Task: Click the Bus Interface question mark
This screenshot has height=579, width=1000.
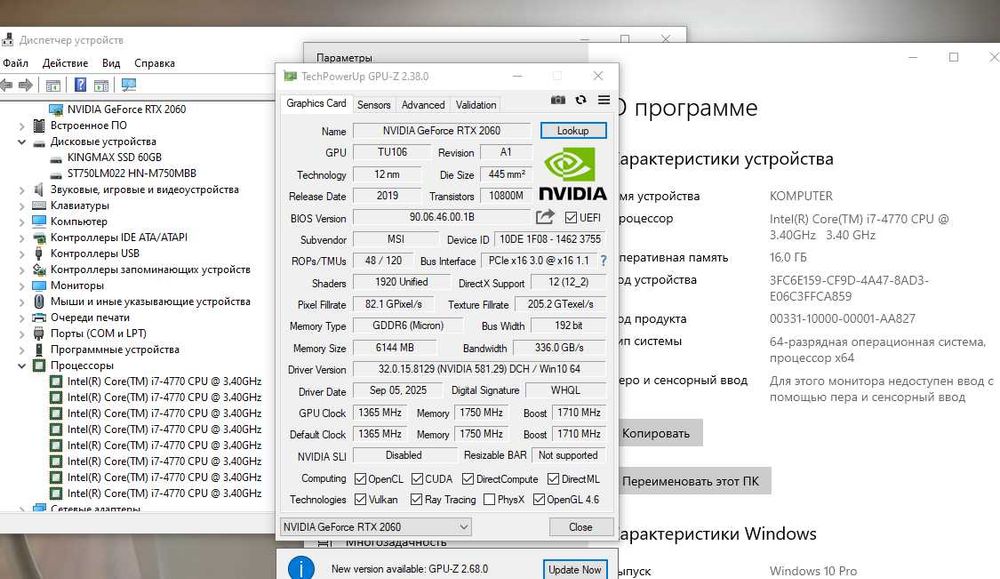Action: (x=603, y=260)
